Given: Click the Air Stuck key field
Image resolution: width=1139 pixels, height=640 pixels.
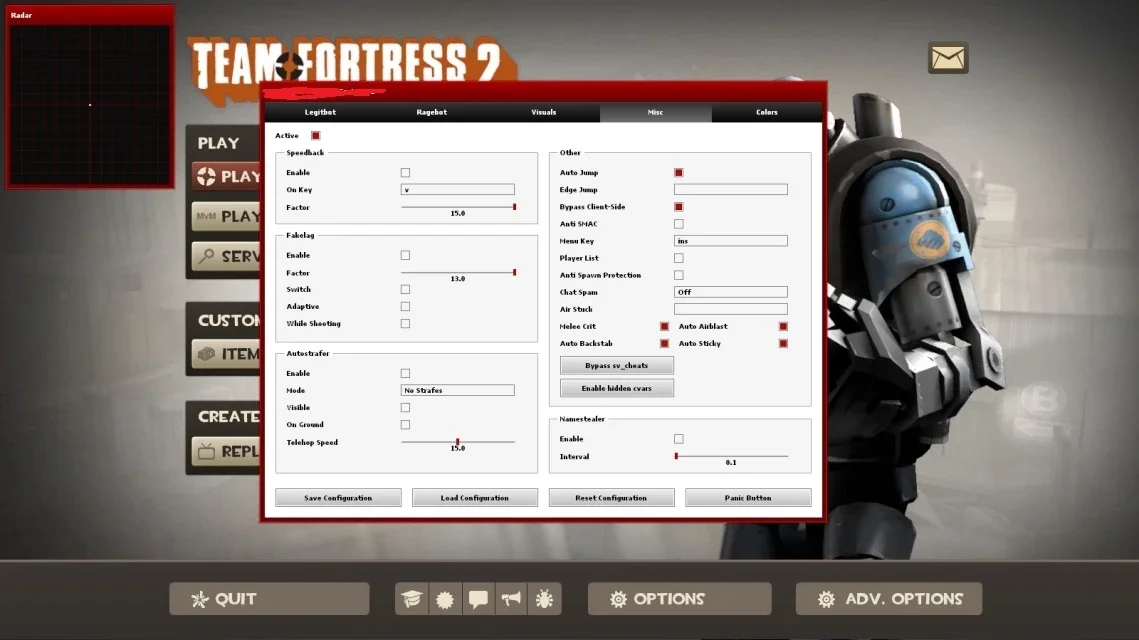Looking at the screenshot, I should tap(731, 309).
